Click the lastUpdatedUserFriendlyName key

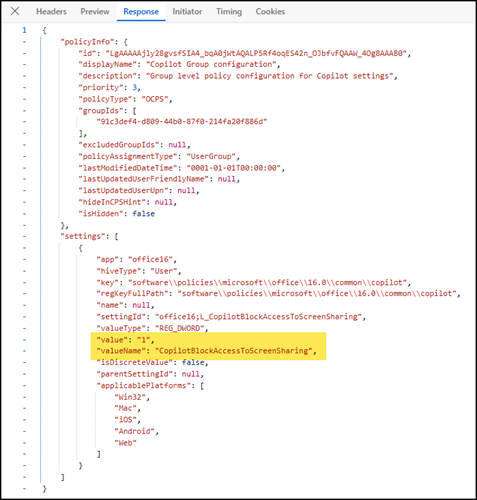tap(144, 179)
